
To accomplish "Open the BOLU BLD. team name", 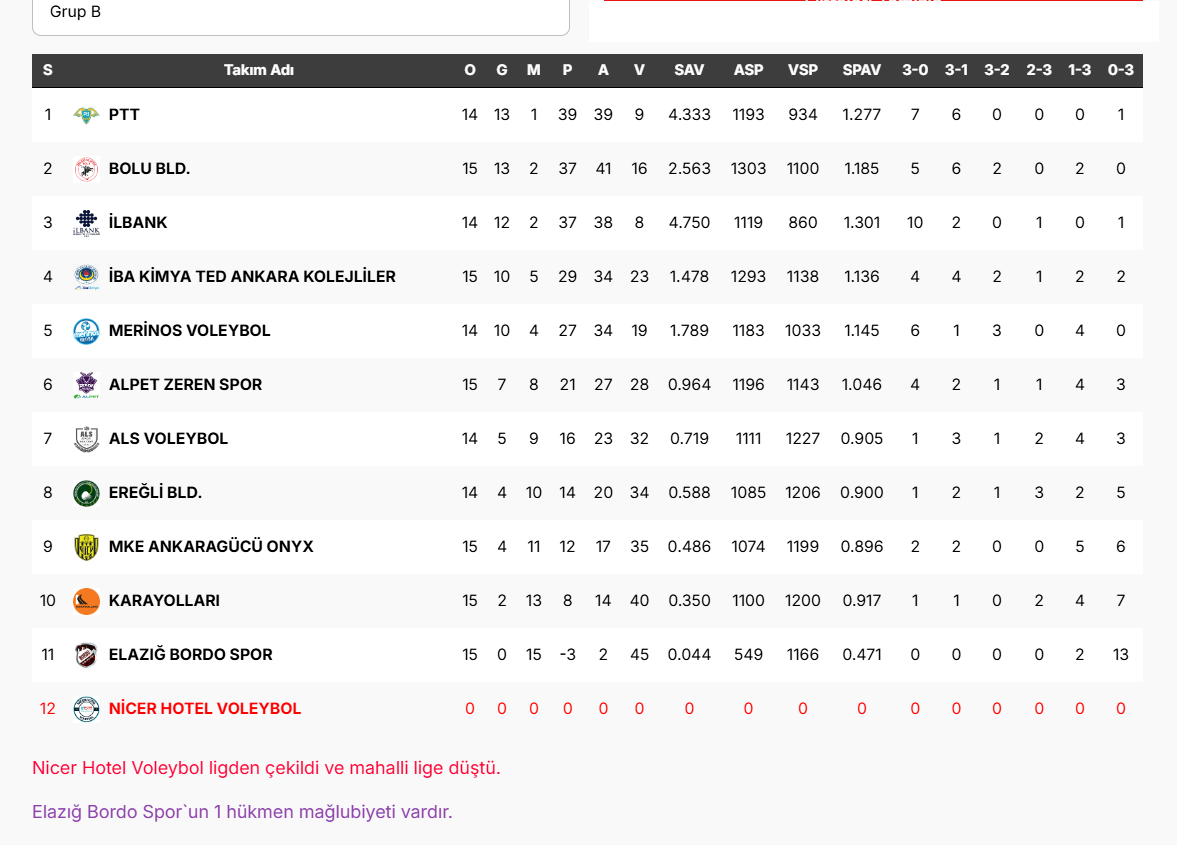I will tap(149, 169).
